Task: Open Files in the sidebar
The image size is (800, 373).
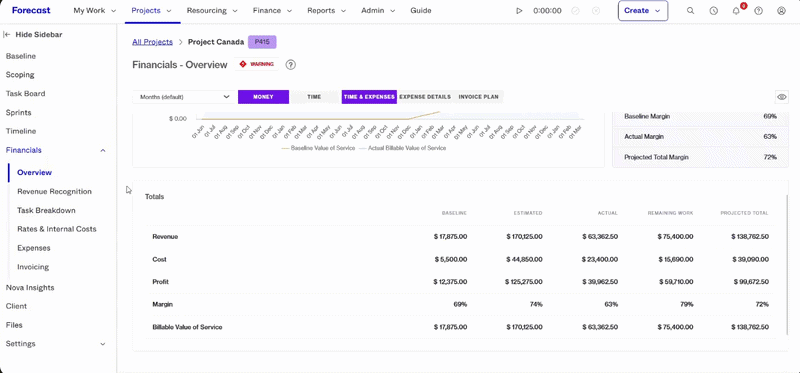Action: (14, 325)
